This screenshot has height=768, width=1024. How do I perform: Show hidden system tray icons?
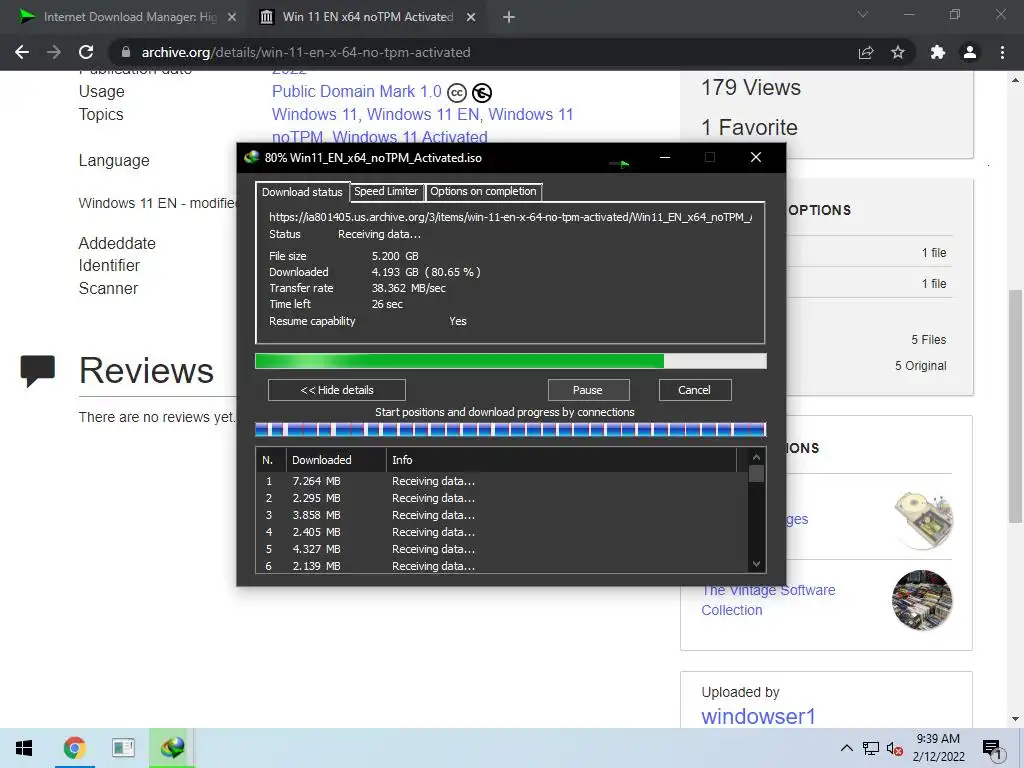[846, 748]
